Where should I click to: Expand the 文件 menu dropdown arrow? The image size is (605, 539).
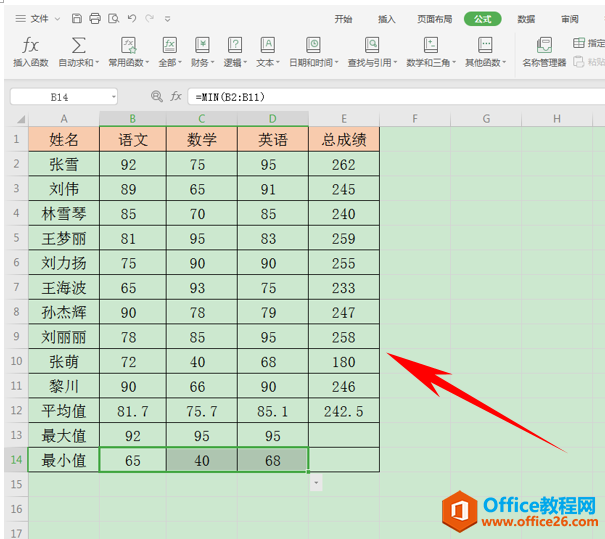57,19
